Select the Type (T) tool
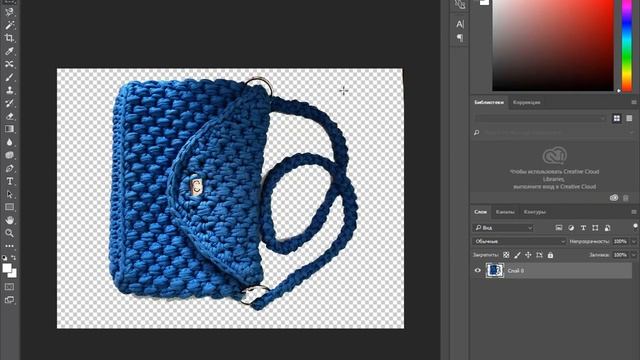Image resolution: width=640 pixels, height=360 pixels. (9, 181)
